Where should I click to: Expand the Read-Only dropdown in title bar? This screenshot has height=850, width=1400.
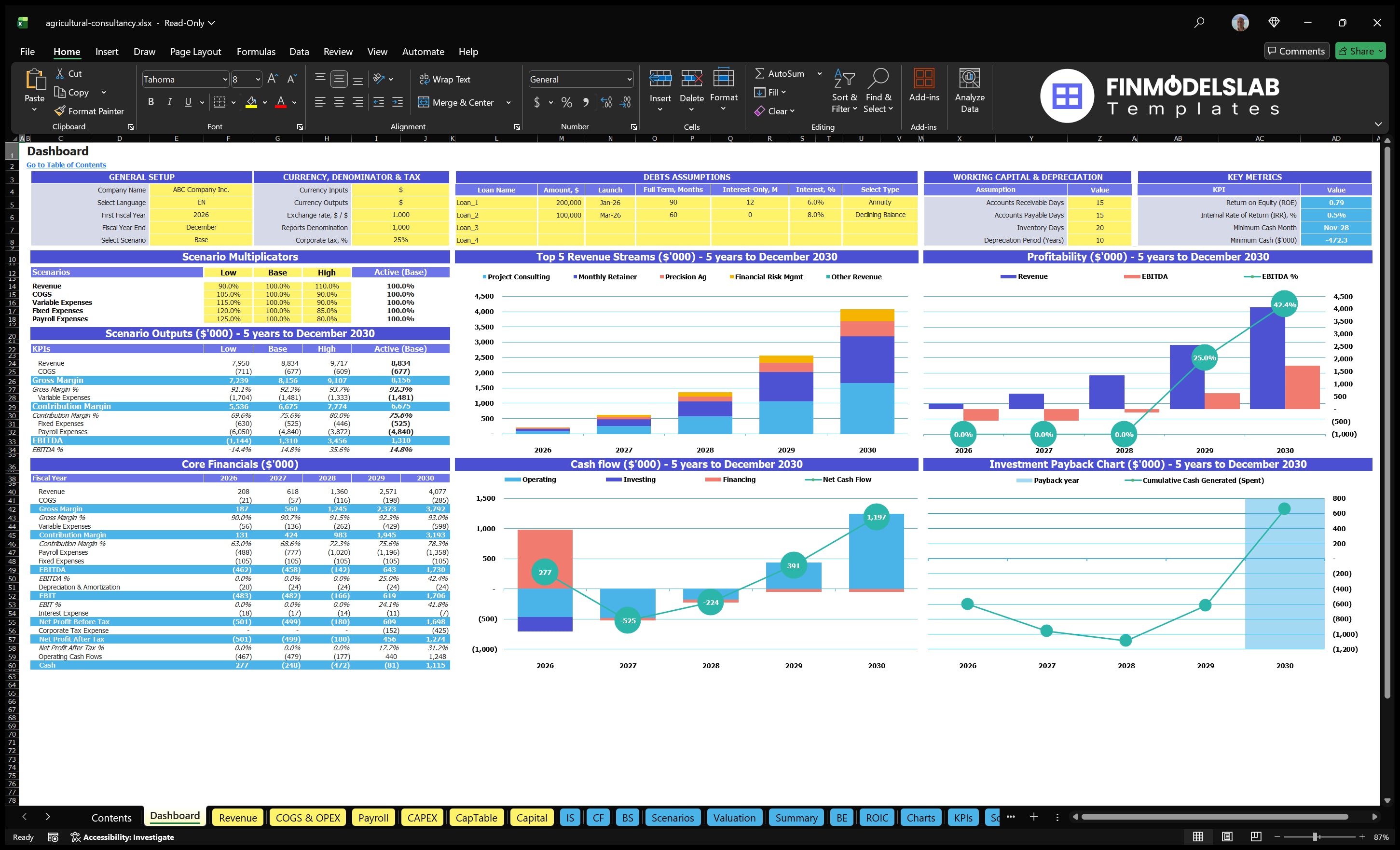[211, 23]
